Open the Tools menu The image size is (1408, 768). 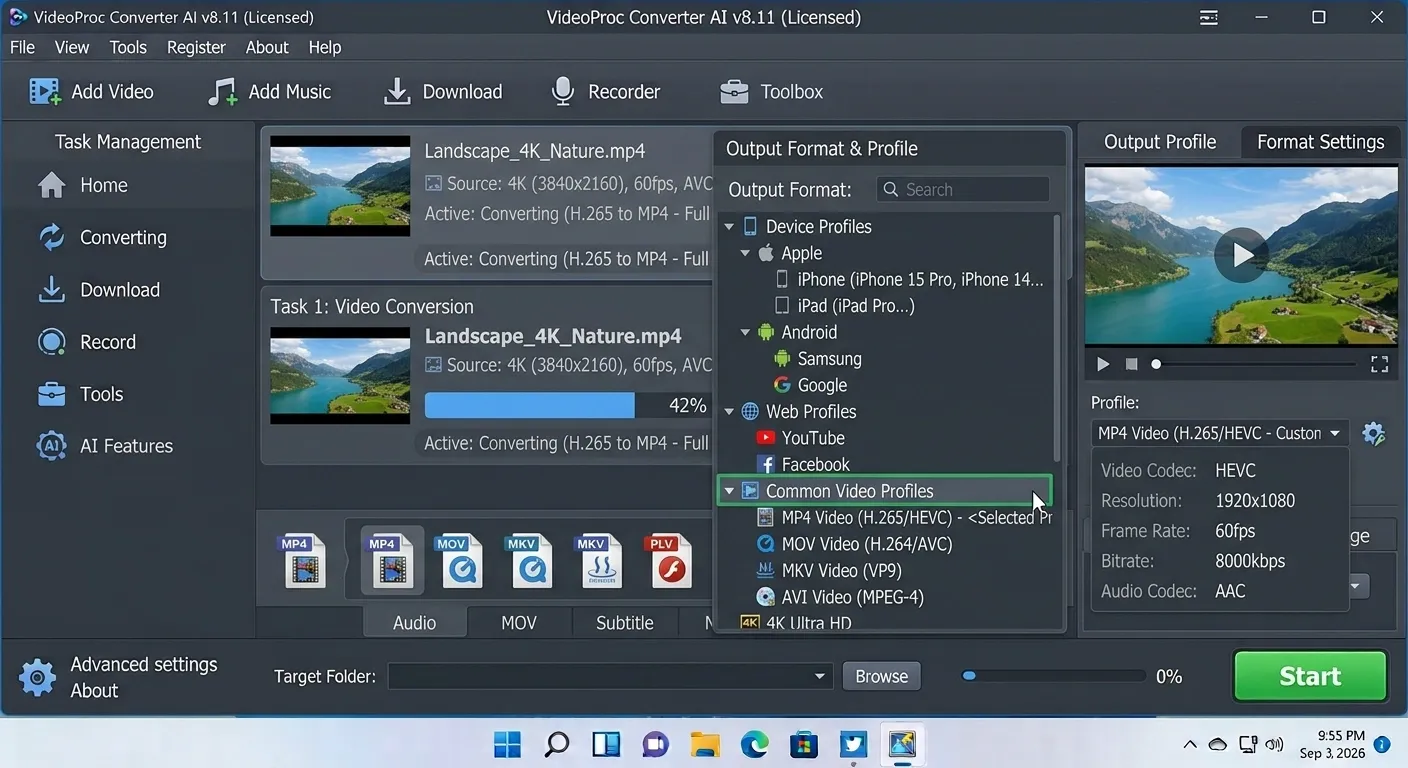128,47
